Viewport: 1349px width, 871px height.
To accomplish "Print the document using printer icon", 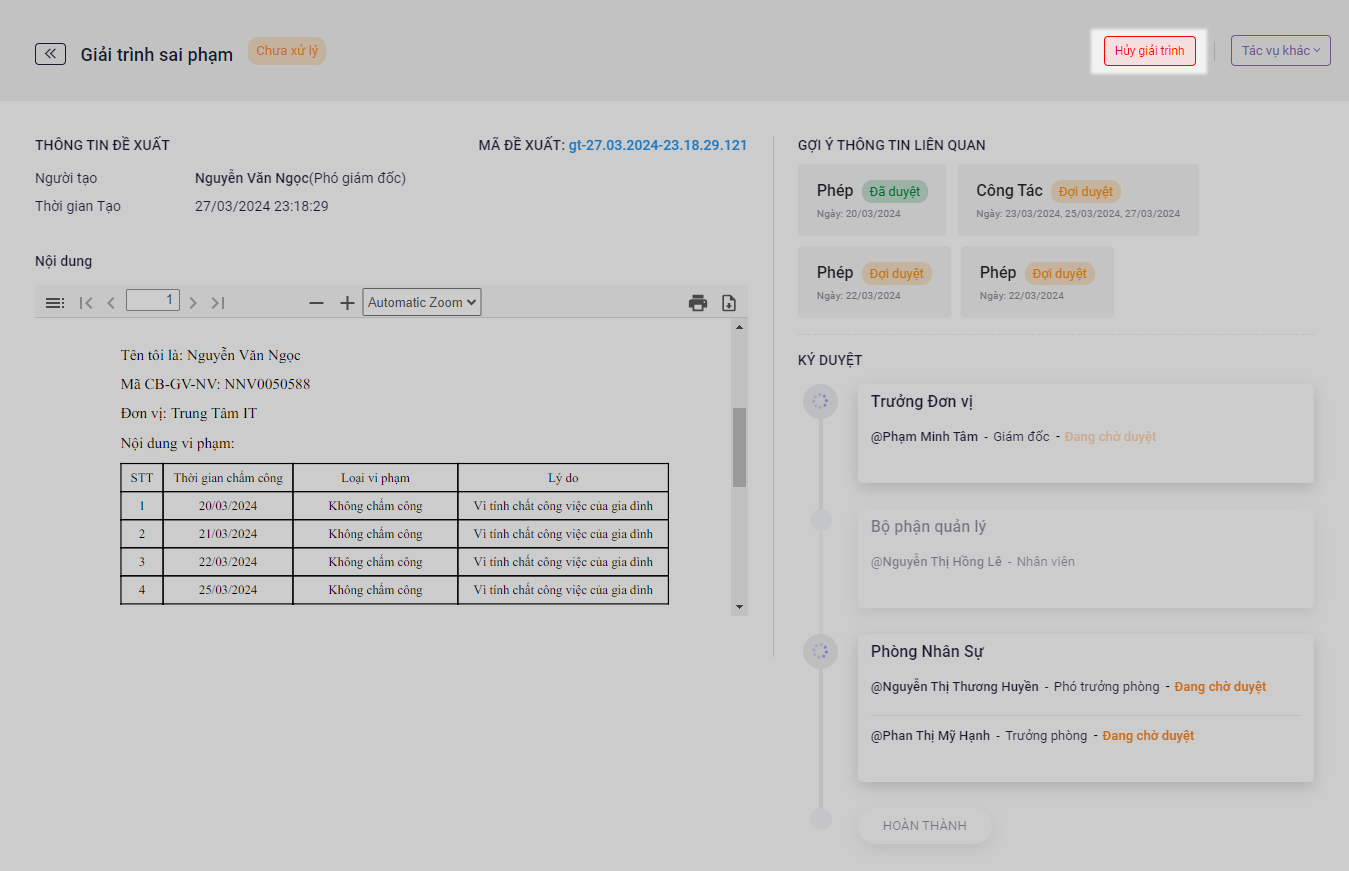I will (698, 303).
